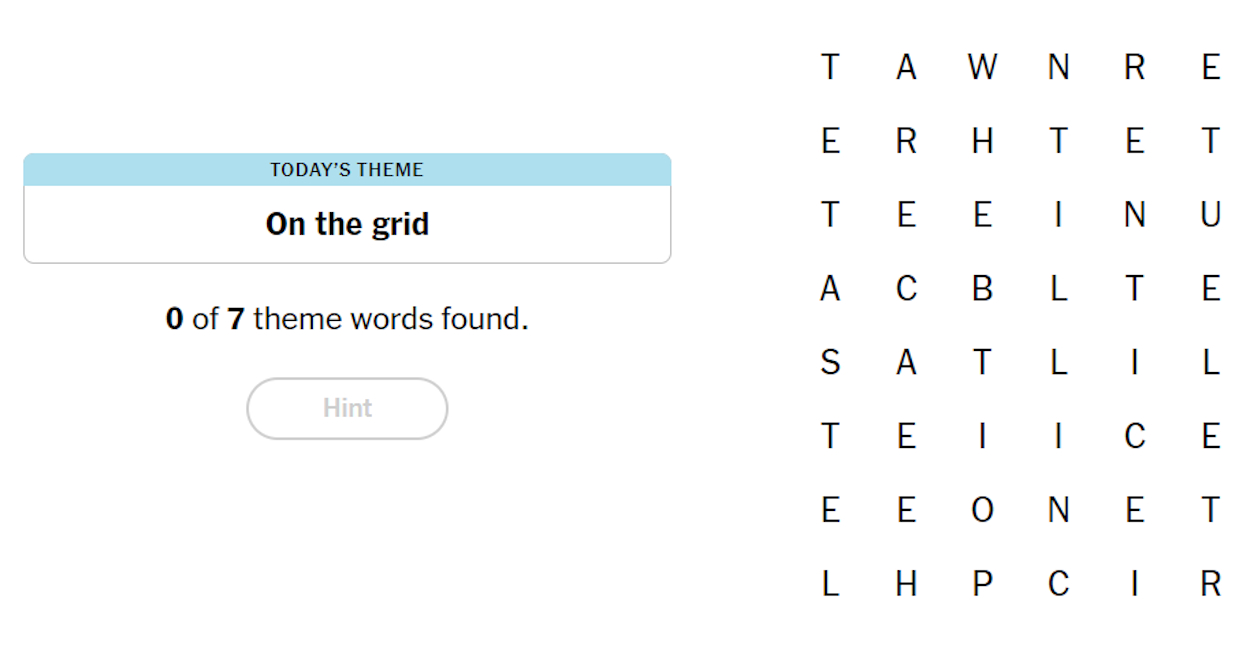Select the letter C in the fourth row
The width and height of the screenshot is (1250, 667).
(906, 288)
